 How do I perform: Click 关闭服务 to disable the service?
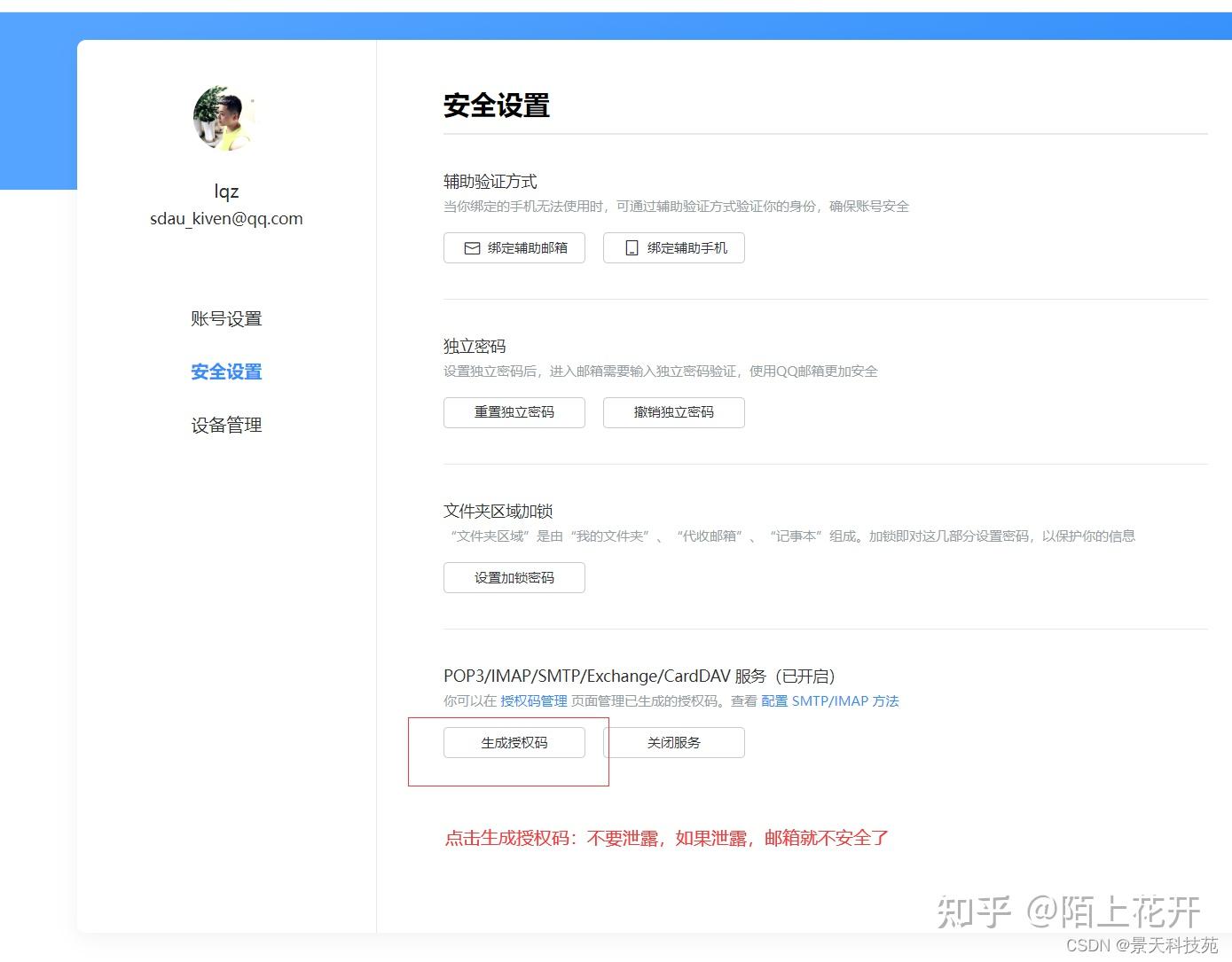point(673,742)
